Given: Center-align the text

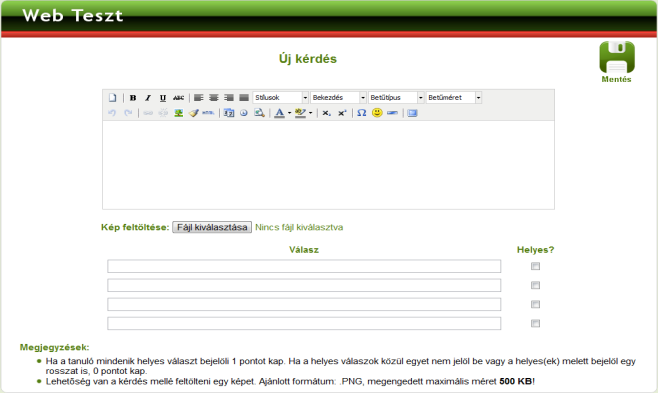Looking at the screenshot, I should pos(214,98).
